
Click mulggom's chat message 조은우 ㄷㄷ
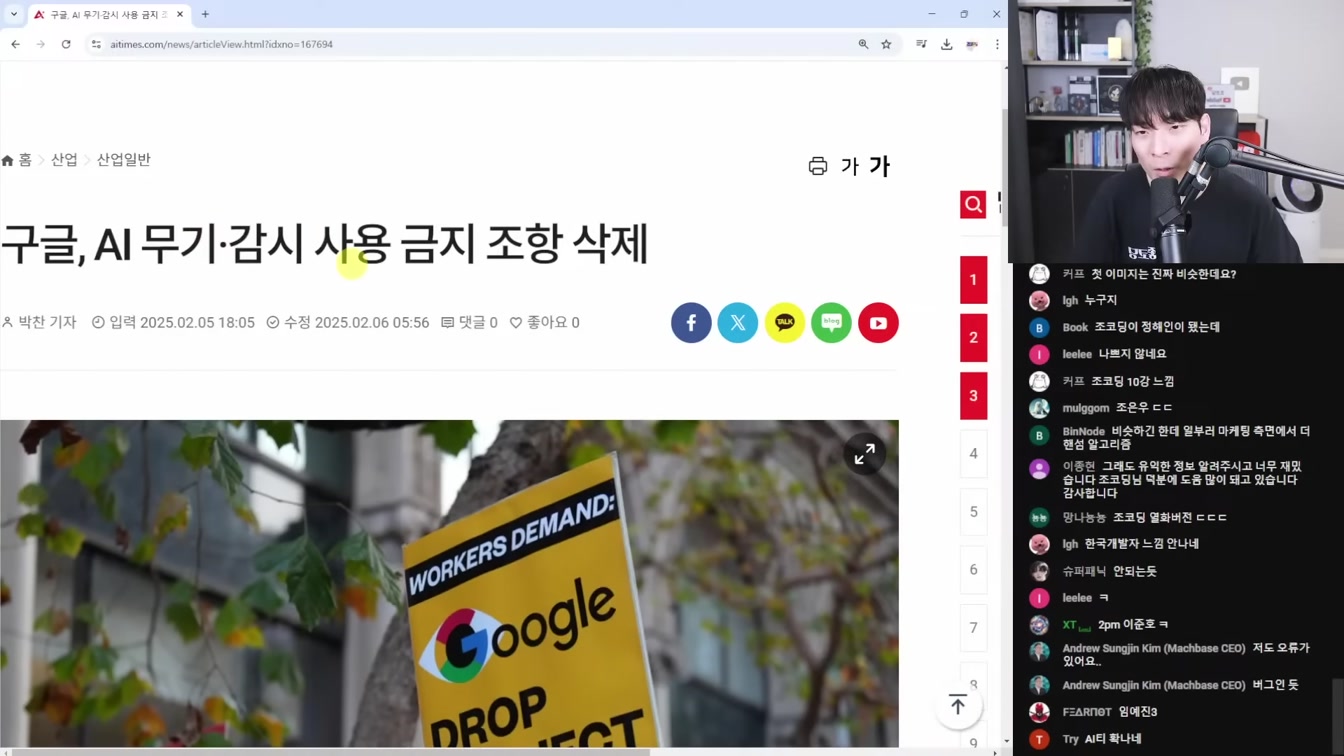click(1144, 408)
